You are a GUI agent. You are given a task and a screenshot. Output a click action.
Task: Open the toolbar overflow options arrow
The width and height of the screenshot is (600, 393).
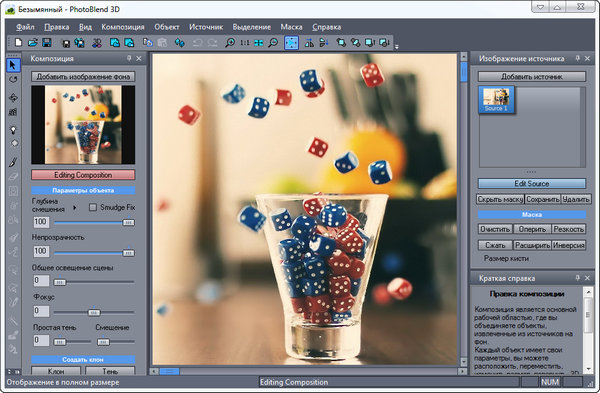[397, 47]
